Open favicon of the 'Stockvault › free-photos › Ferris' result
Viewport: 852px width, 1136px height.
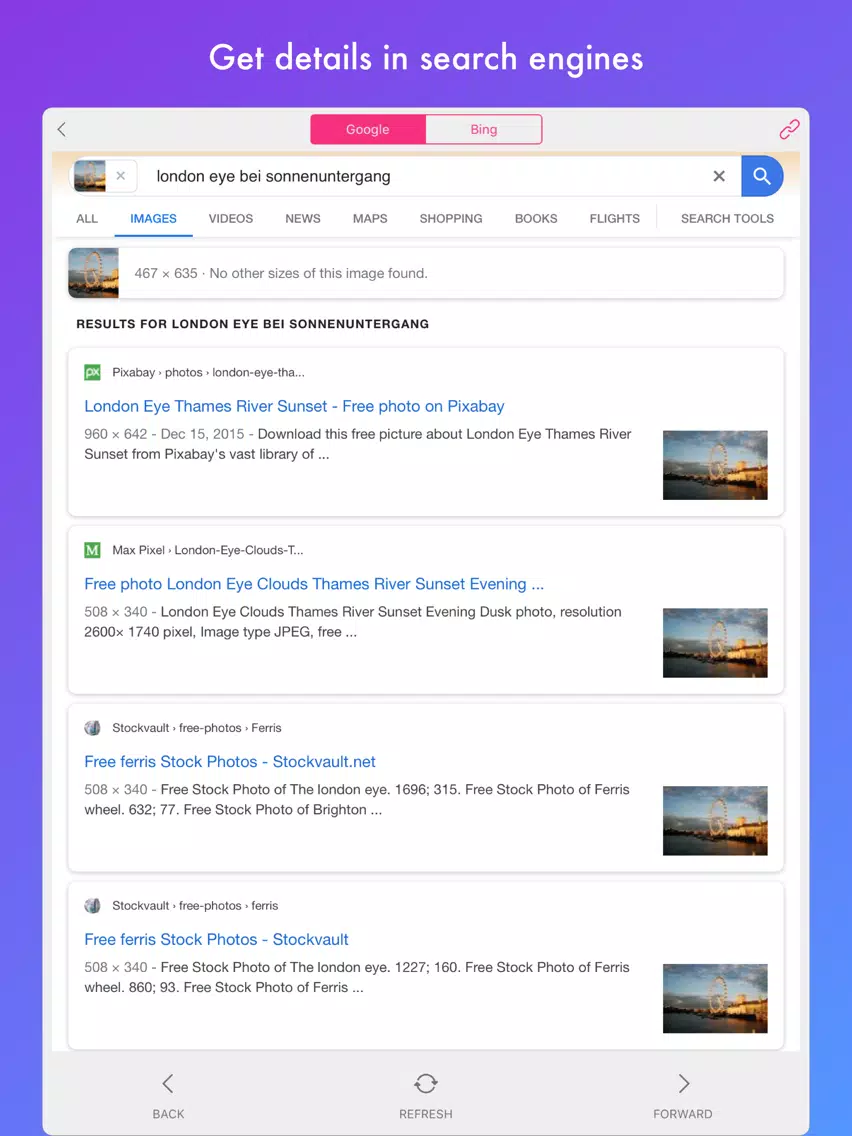93,727
